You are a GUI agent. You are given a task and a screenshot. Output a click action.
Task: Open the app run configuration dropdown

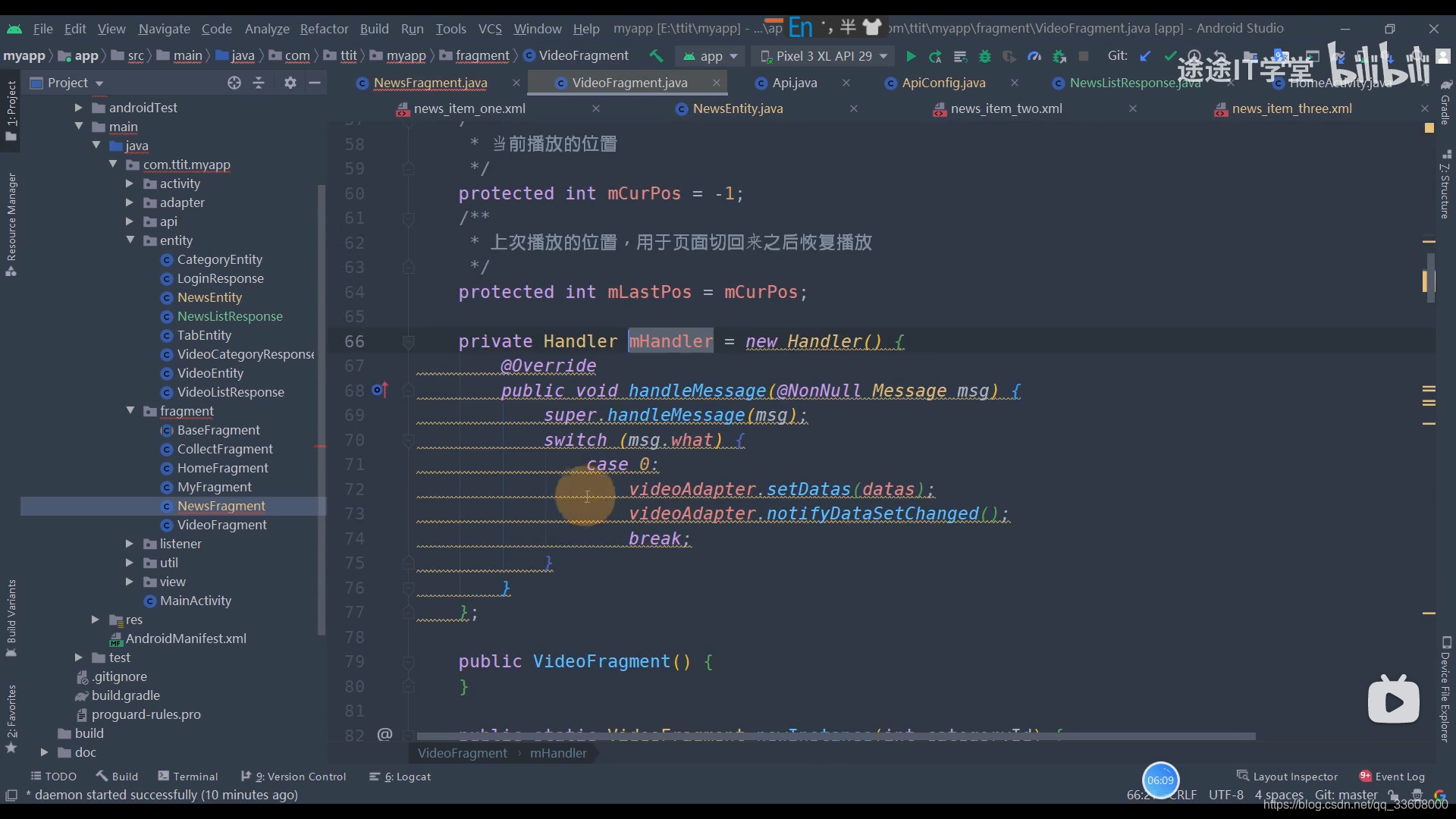[711, 56]
